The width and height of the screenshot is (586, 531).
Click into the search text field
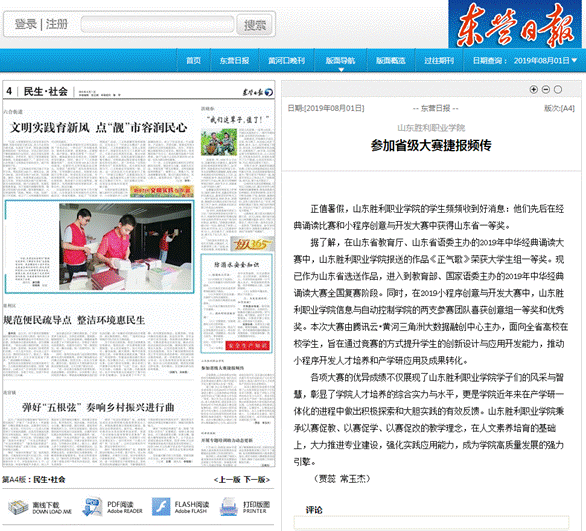point(157,25)
